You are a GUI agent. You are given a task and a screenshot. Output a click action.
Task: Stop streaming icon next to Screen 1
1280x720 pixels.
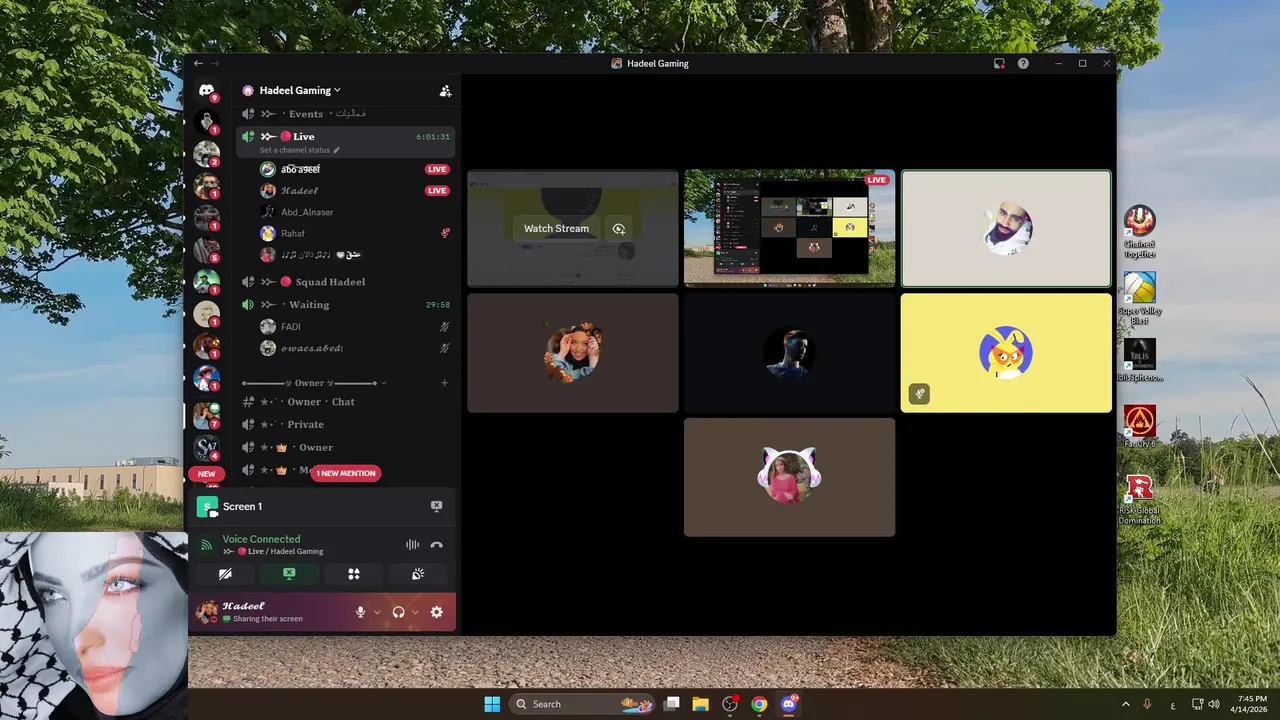click(x=436, y=506)
